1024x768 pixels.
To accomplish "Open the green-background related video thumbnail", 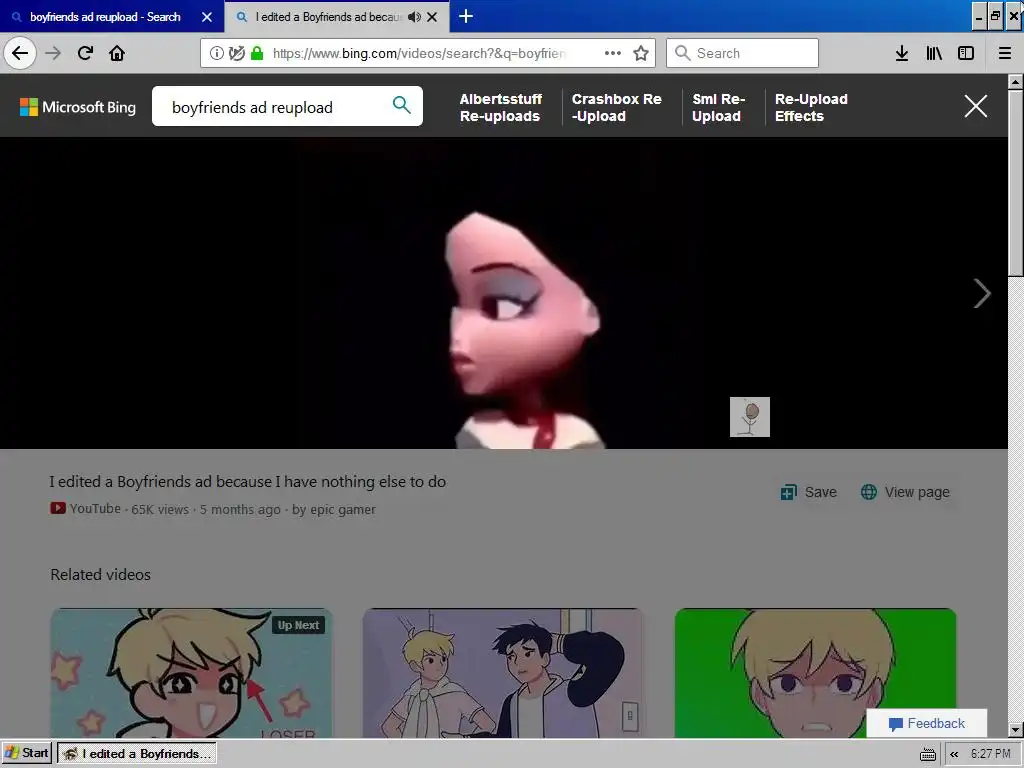I will tap(816, 673).
